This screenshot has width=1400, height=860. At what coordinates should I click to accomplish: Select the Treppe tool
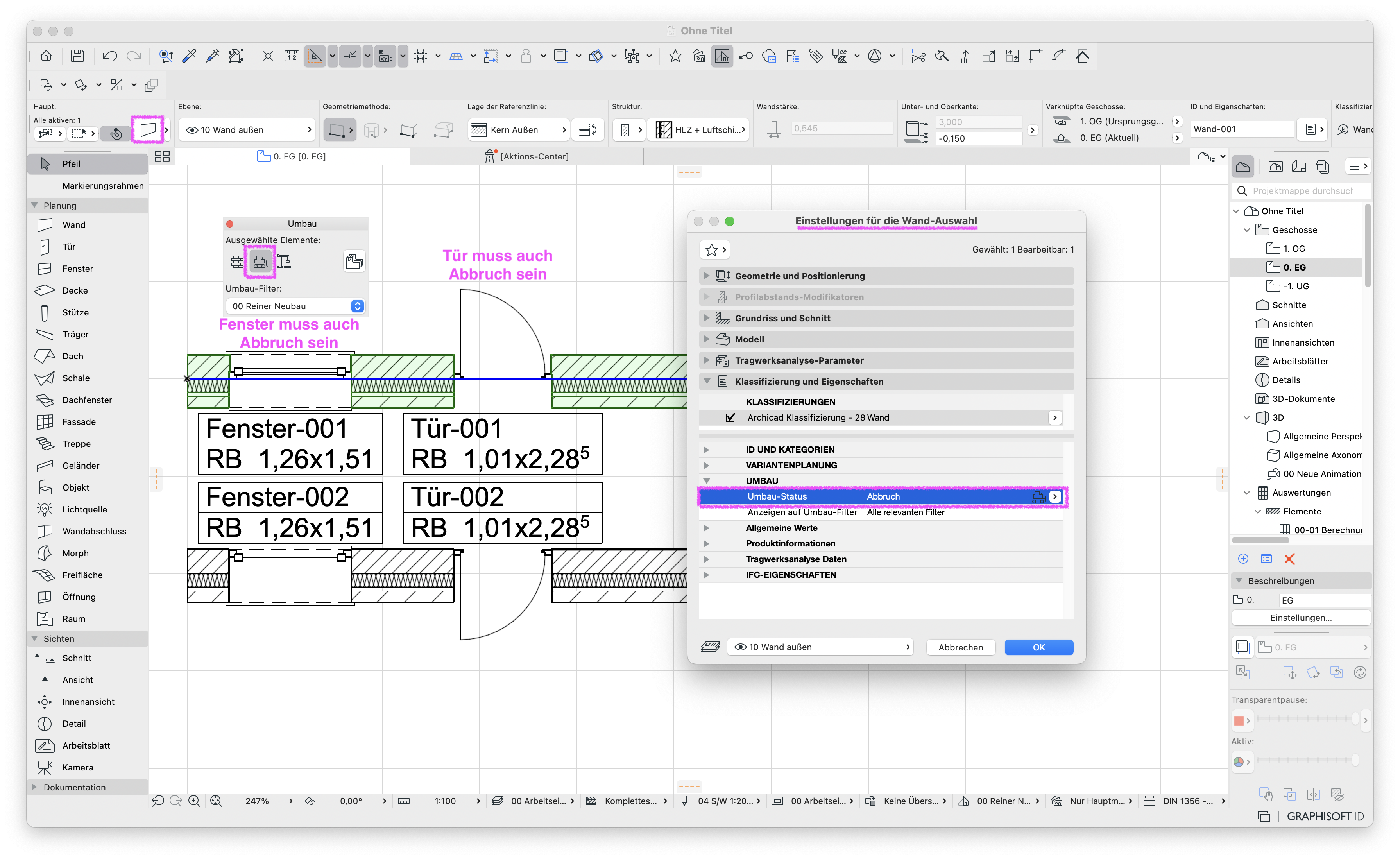click(x=88, y=444)
